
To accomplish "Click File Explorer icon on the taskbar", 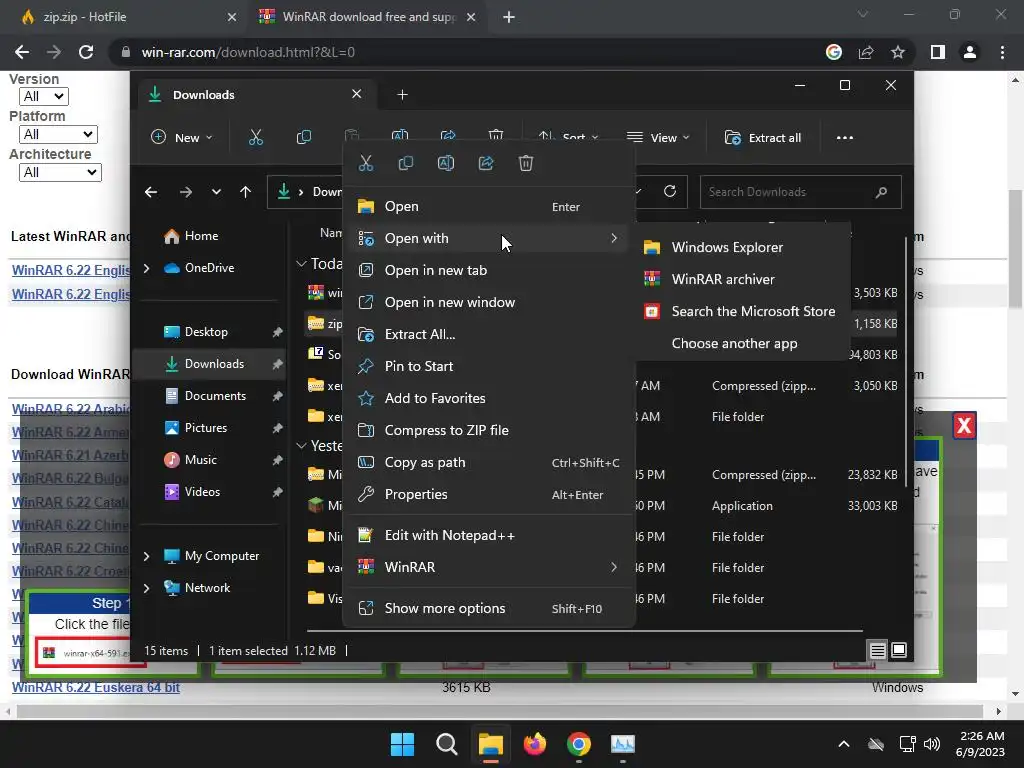I will 490,744.
